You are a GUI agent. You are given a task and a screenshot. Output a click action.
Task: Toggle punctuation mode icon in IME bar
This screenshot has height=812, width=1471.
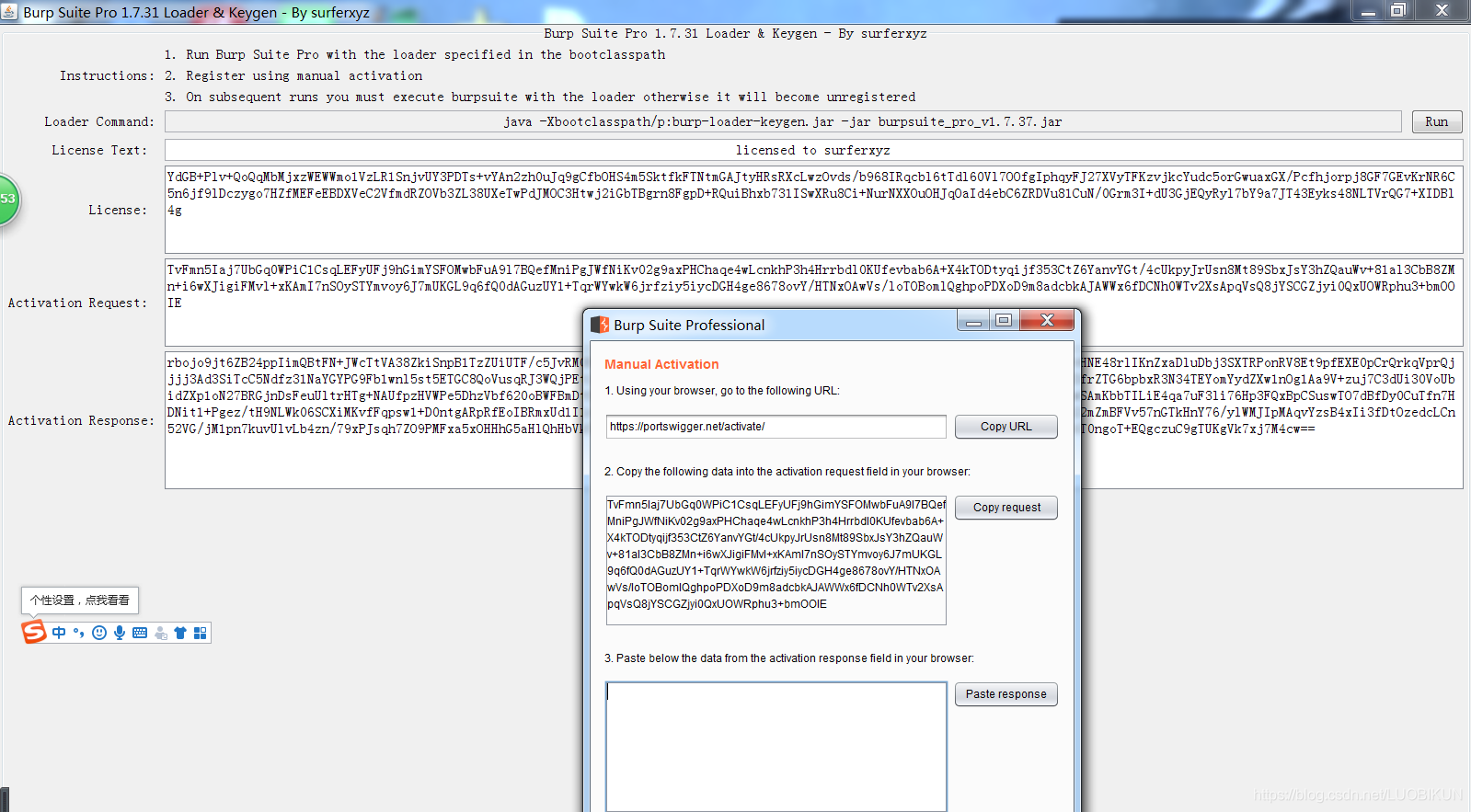click(79, 633)
